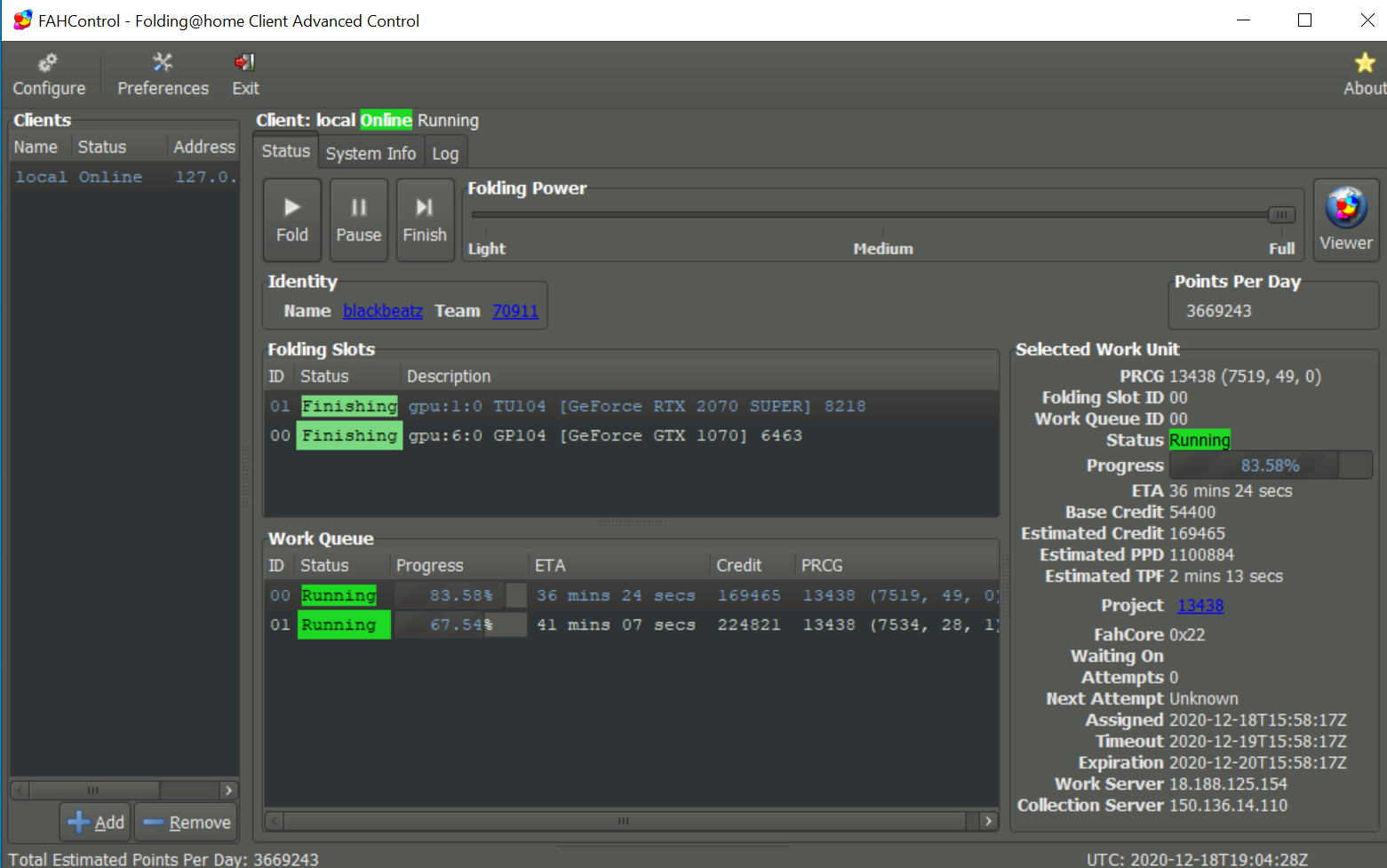Open the About star icon
The height and width of the screenshot is (868, 1387).
(1364, 75)
